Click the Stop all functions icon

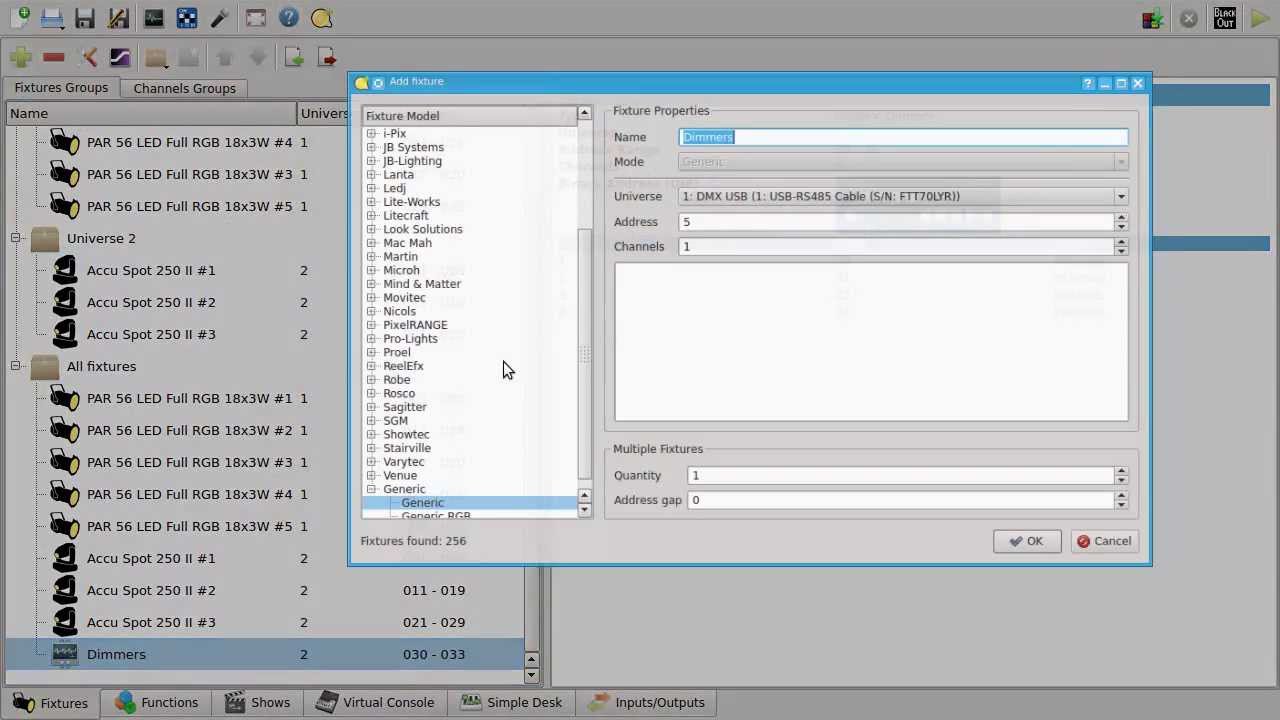coord(1188,18)
